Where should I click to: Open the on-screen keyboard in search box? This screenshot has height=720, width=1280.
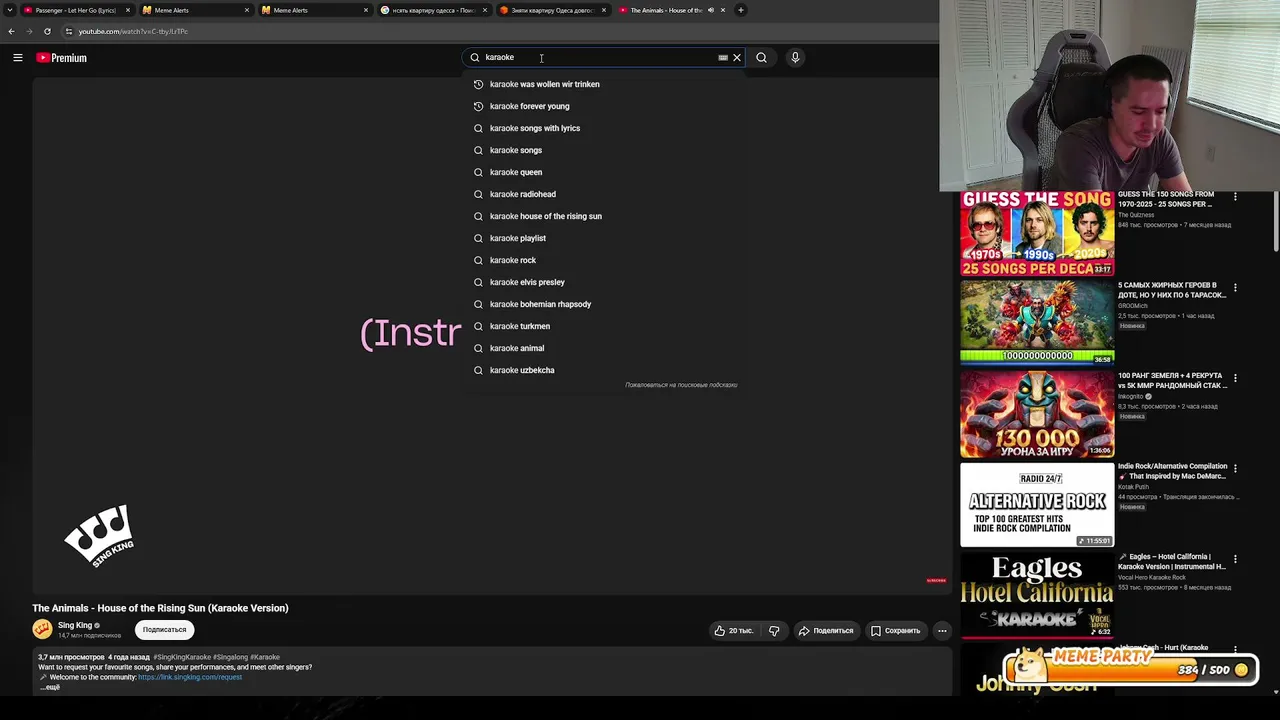(723, 58)
